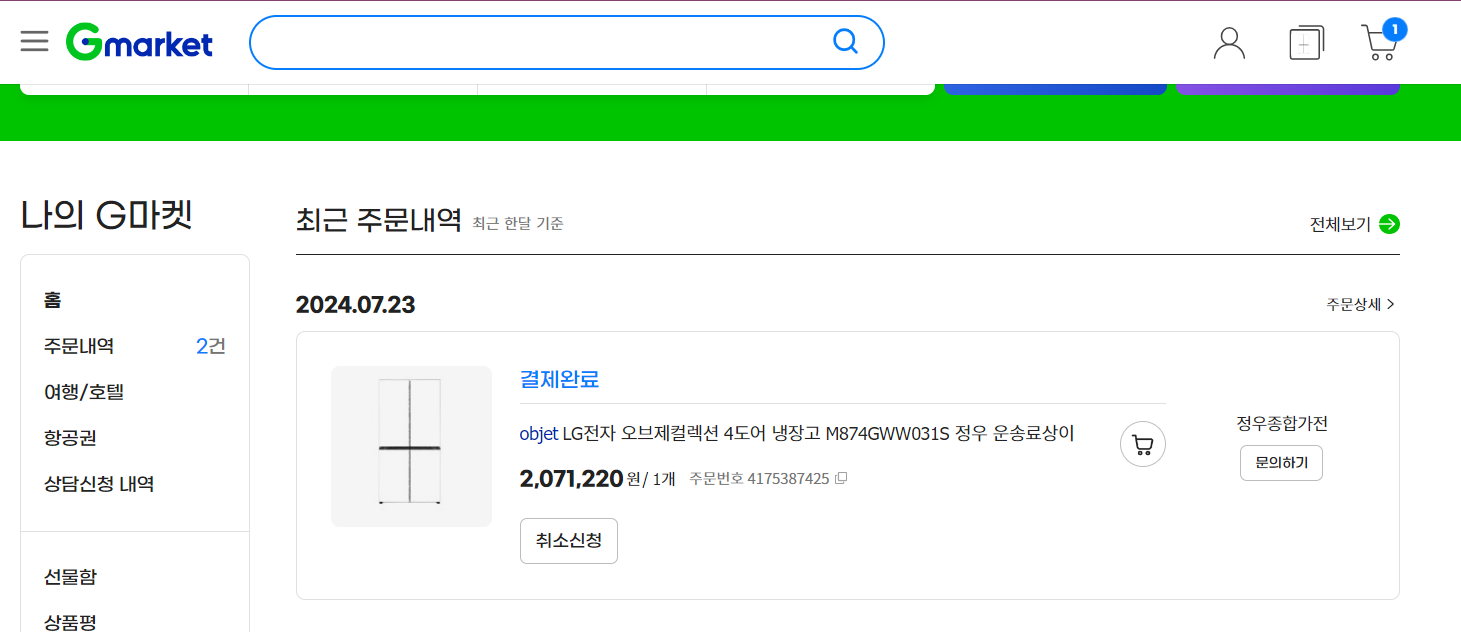Open 주문상세 for order 2024.07.23
The image size is (1461, 632).
pos(1361,304)
